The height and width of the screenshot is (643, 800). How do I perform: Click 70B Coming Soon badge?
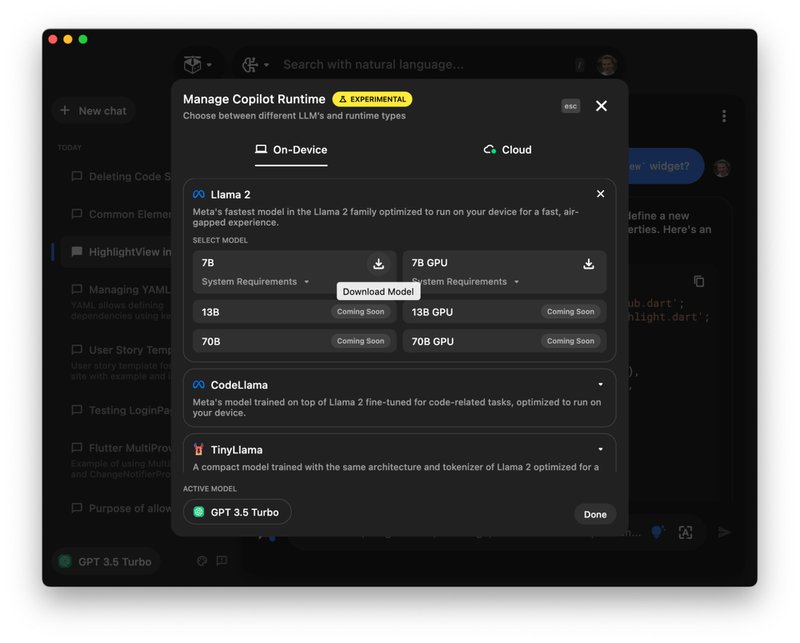coord(360,341)
